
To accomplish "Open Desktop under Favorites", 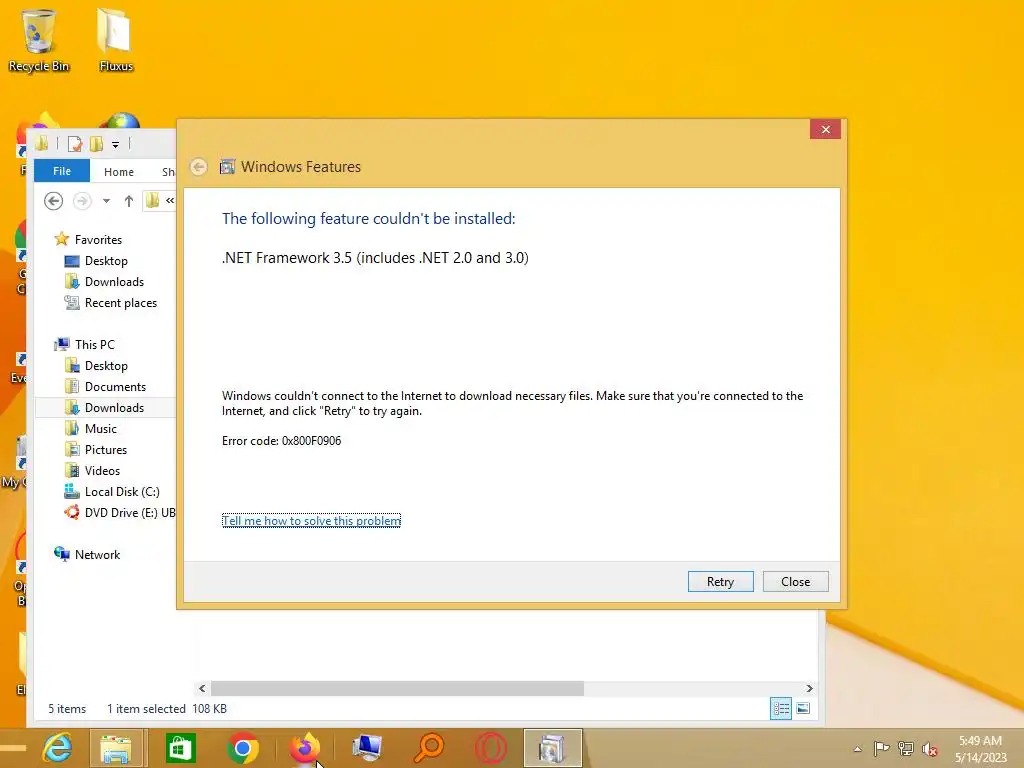I will (x=106, y=261).
